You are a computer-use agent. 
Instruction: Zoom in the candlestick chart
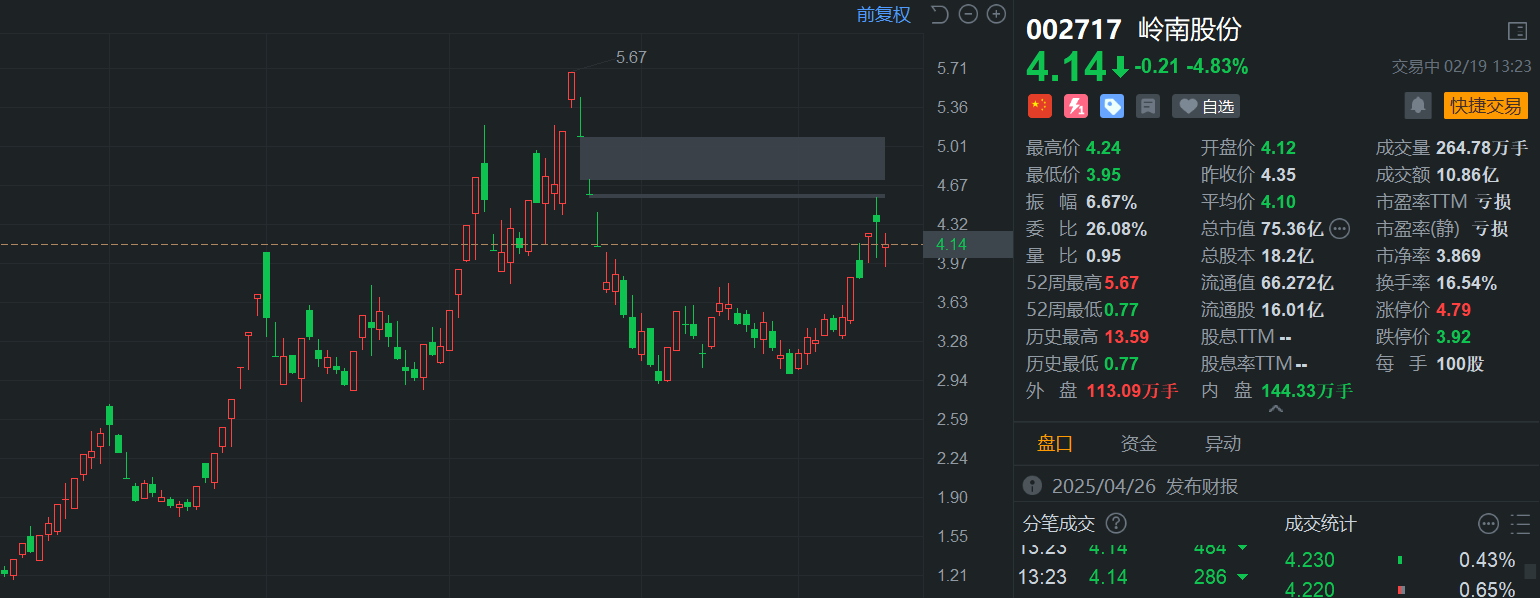(996, 14)
